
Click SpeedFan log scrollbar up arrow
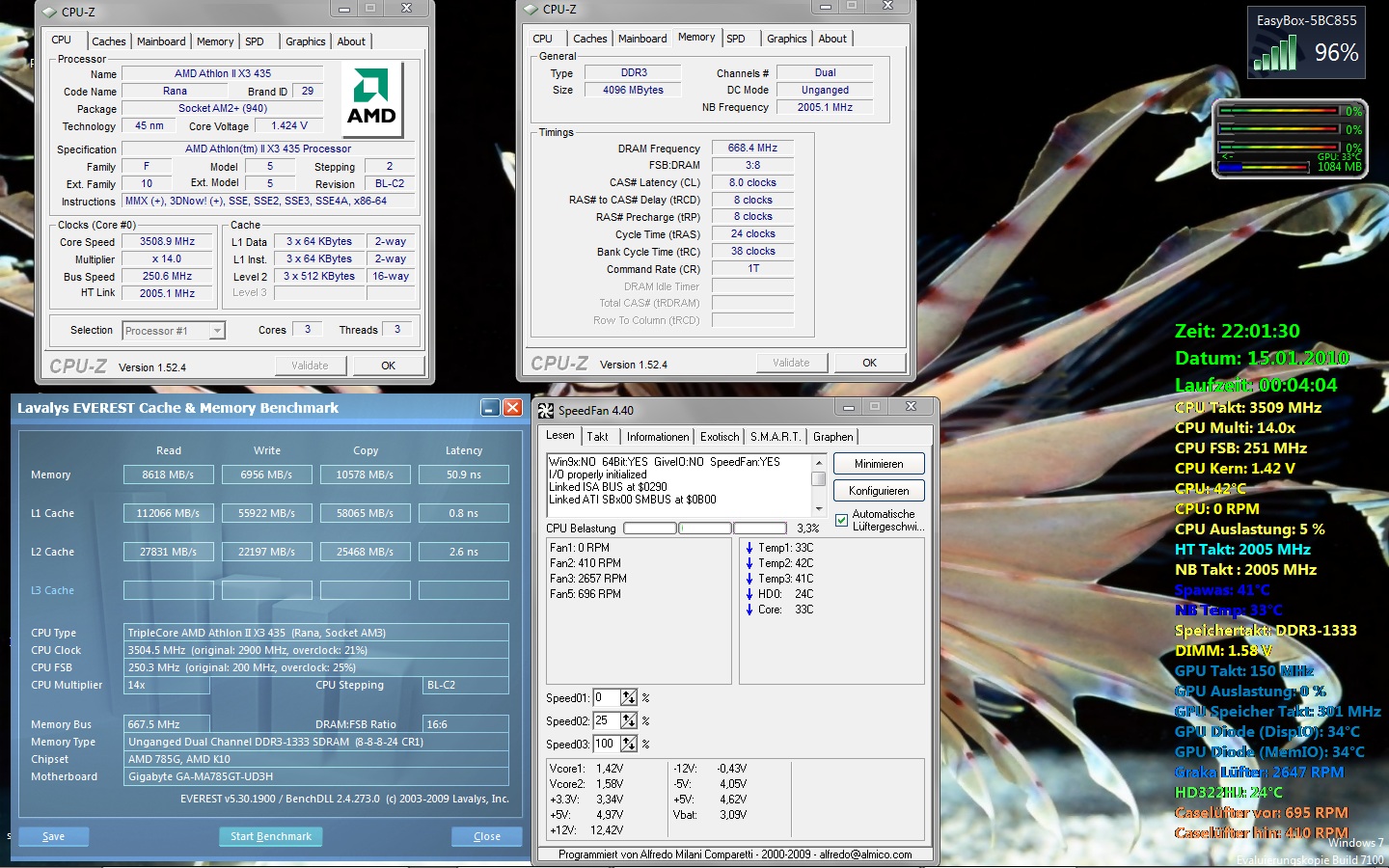tap(819, 462)
